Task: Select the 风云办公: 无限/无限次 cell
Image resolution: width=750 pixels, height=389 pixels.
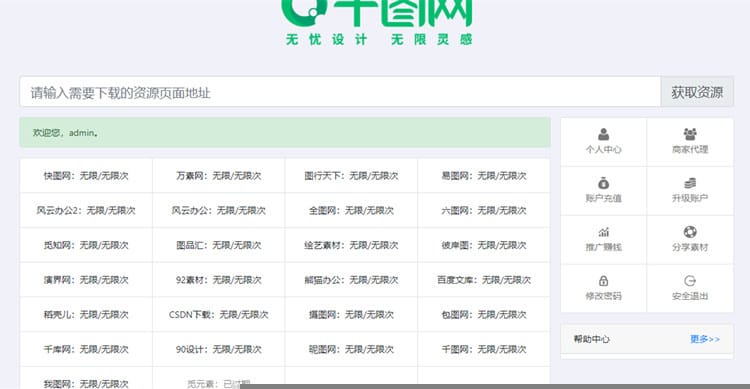Action: point(219,210)
